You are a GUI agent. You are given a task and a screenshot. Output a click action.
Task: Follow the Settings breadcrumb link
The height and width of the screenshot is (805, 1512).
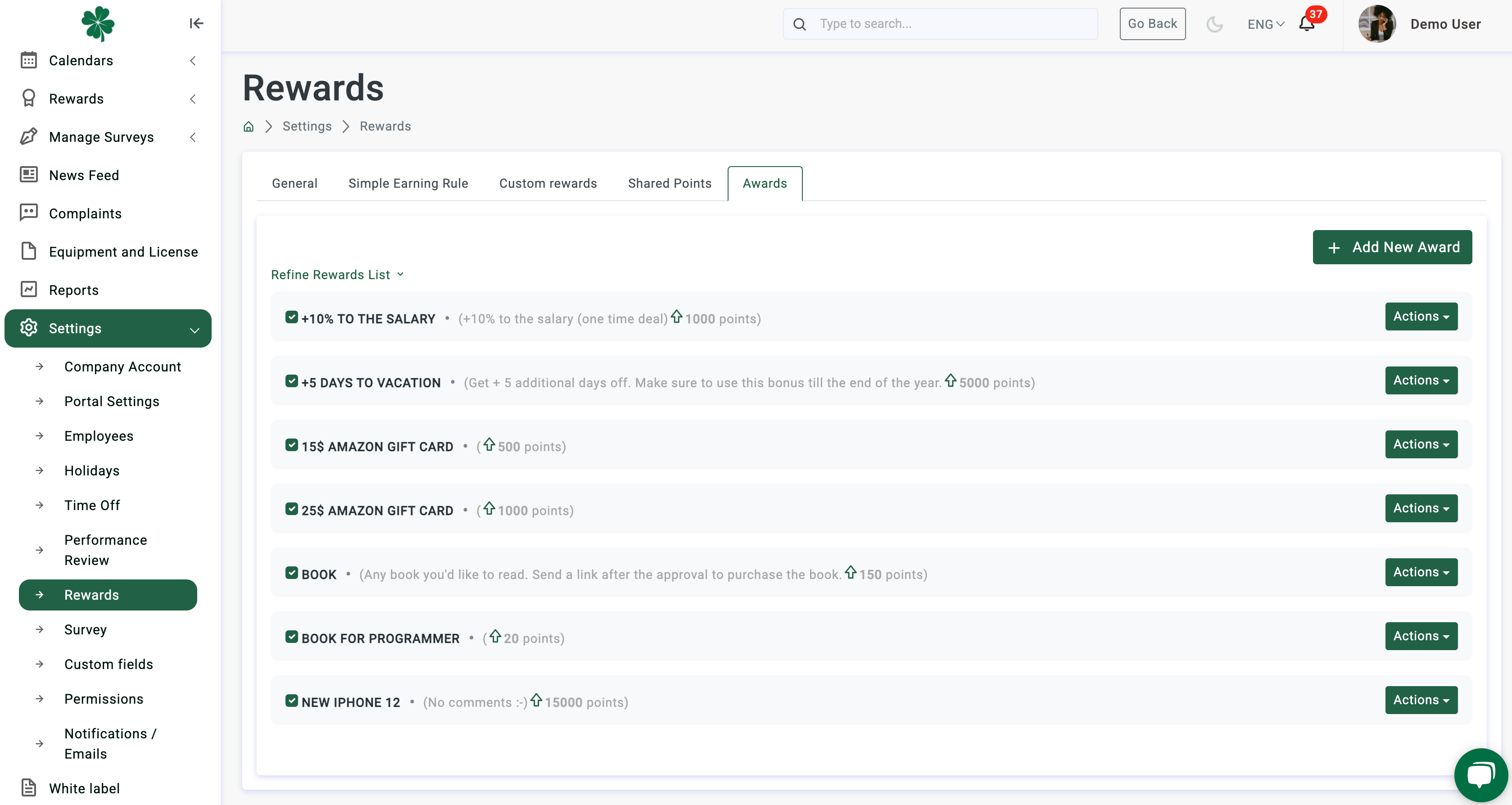click(x=307, y=126)
